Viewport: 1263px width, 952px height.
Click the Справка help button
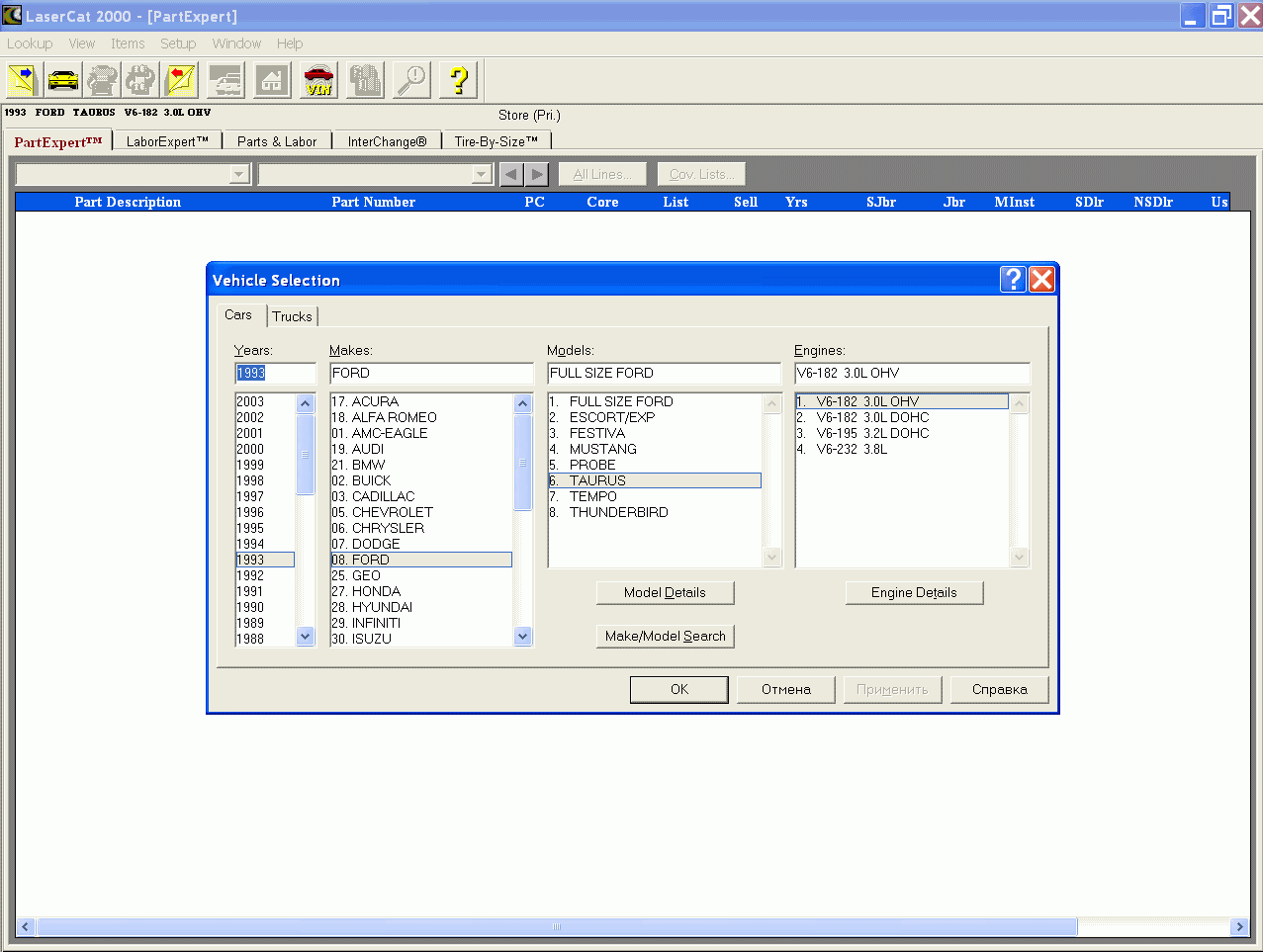point(1000,689)
